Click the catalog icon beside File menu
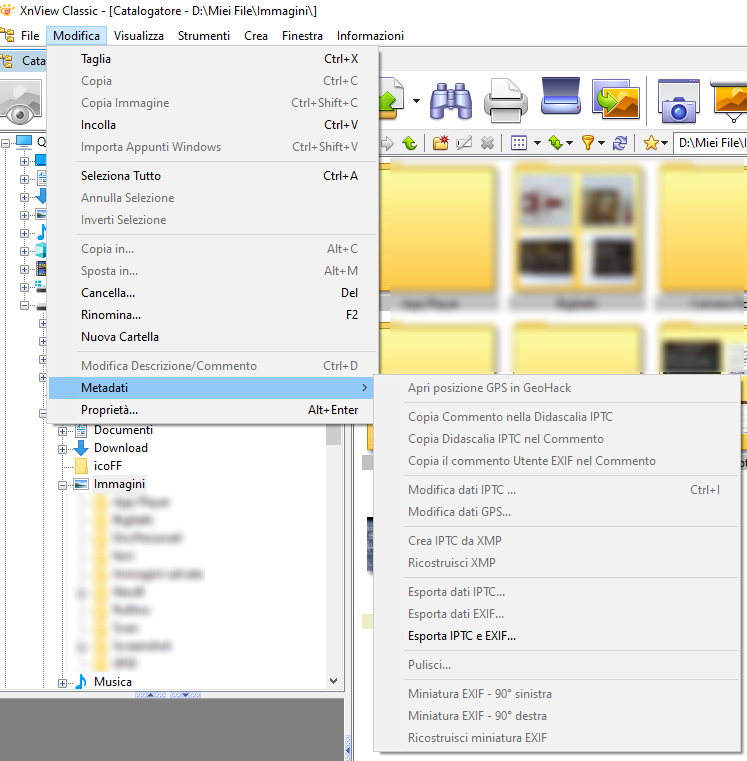Image resolution: width=747 pixels, height=761 pixels. 7,35
